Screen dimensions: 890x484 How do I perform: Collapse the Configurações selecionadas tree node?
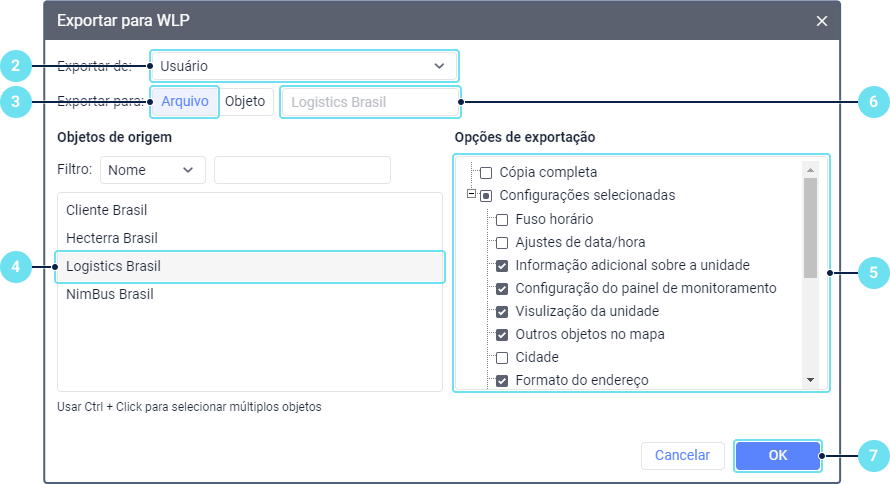click(471, 194)
